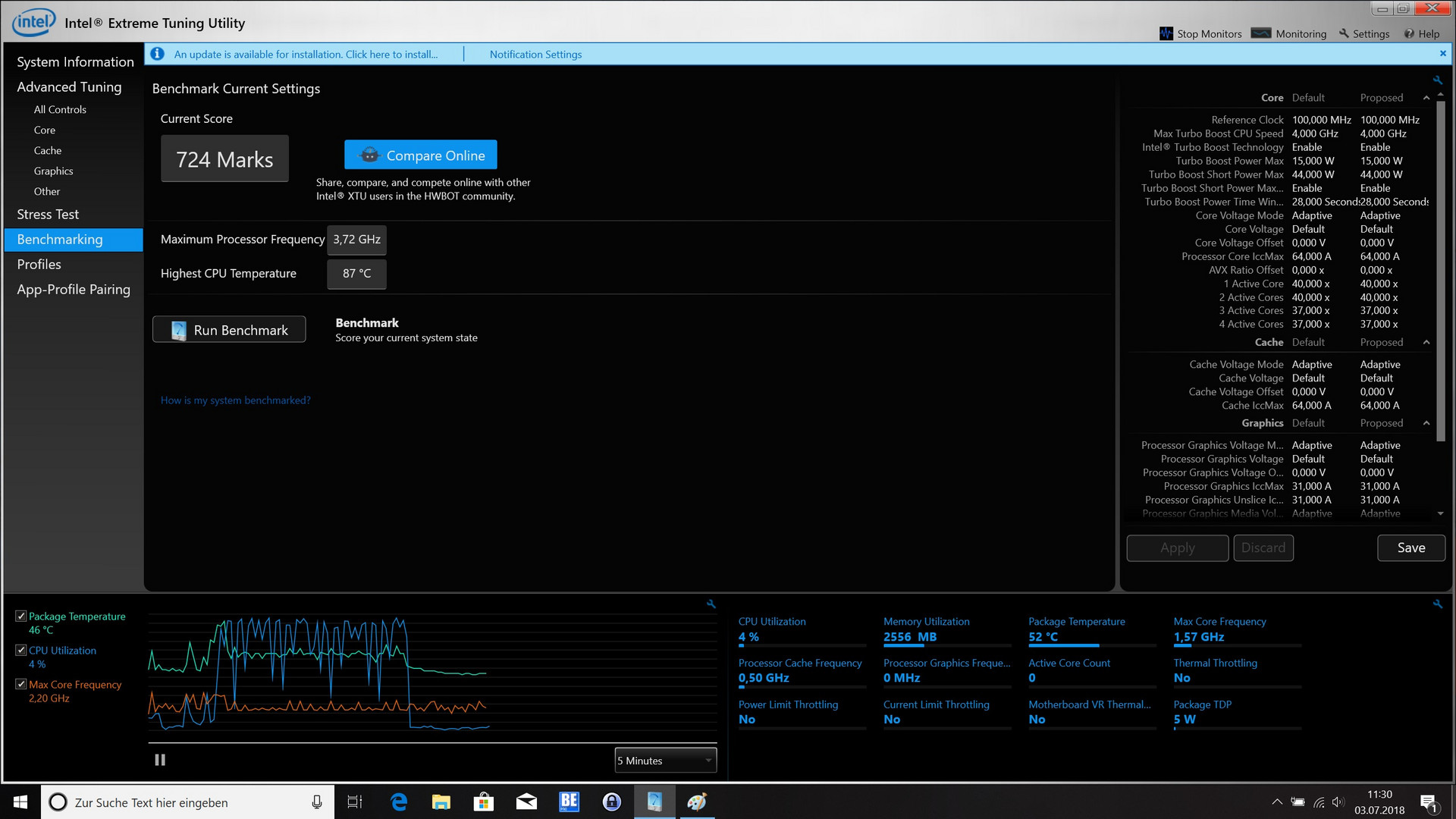Open the 5 Minutes time range dropdown

[x=665, y=761]
